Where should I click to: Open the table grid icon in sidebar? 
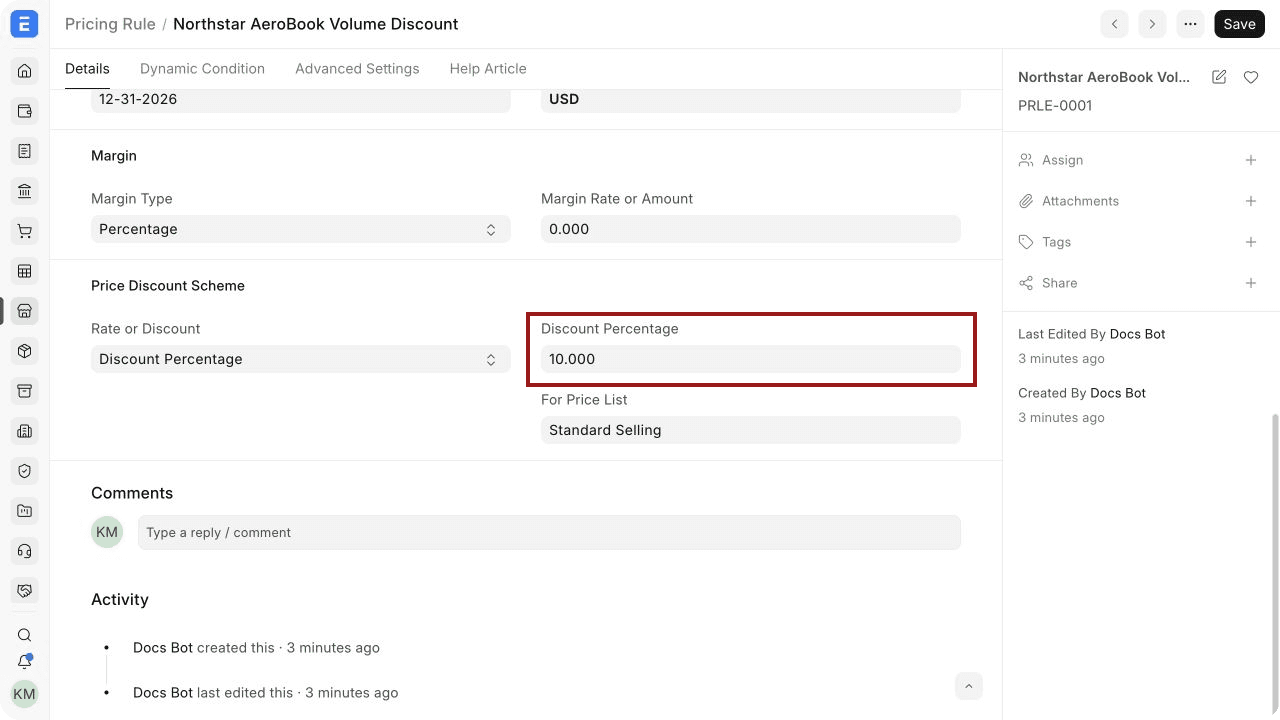25,271
